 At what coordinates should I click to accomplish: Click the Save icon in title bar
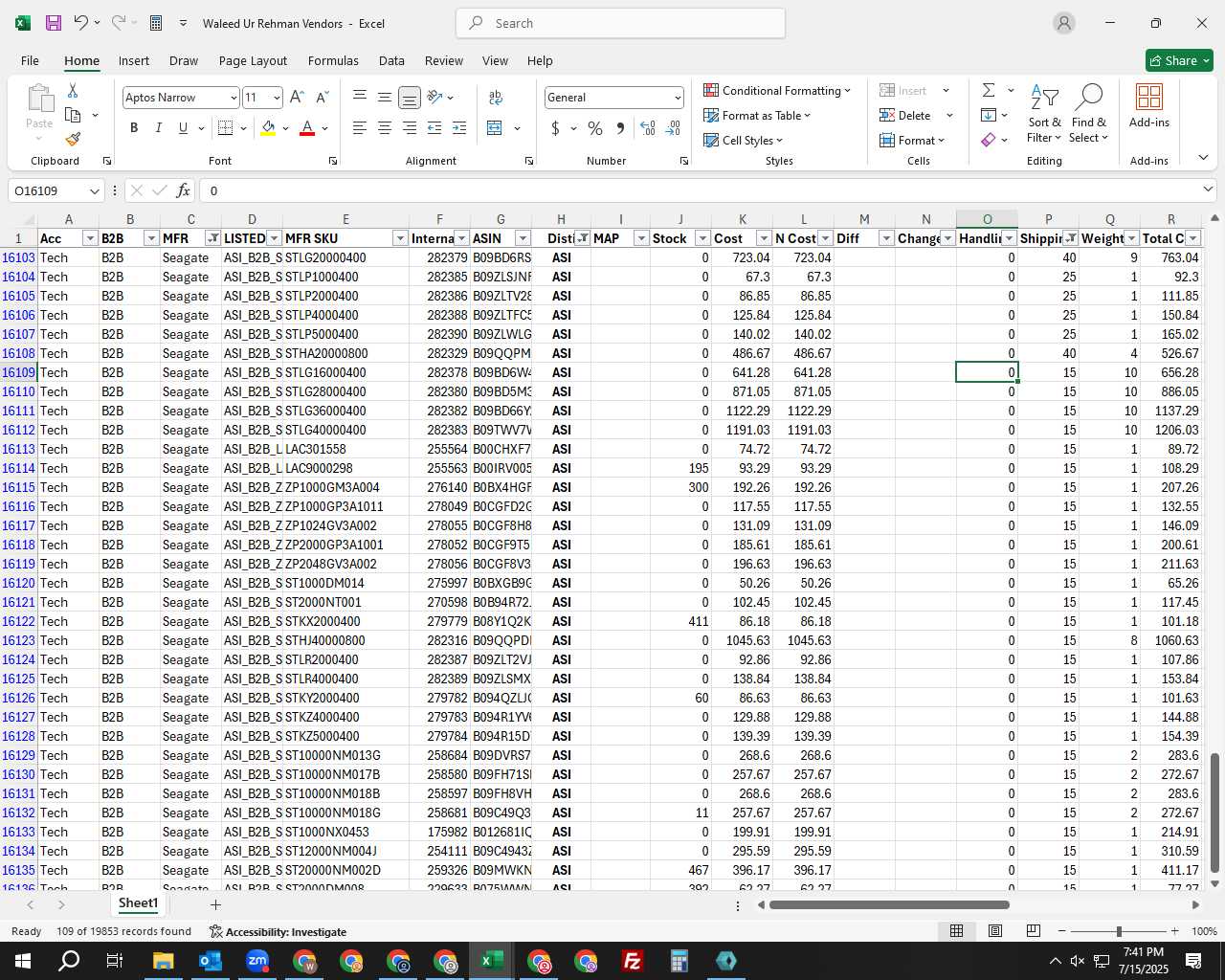[x=54, y=23]
